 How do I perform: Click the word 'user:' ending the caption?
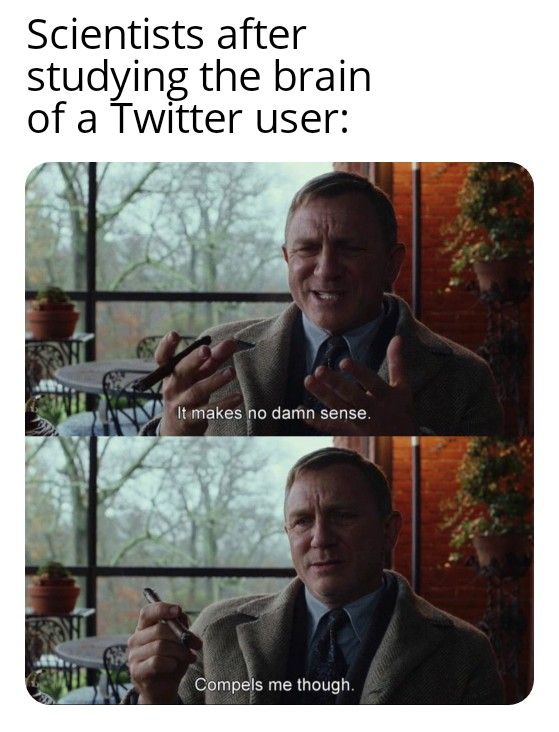point(303,118)
